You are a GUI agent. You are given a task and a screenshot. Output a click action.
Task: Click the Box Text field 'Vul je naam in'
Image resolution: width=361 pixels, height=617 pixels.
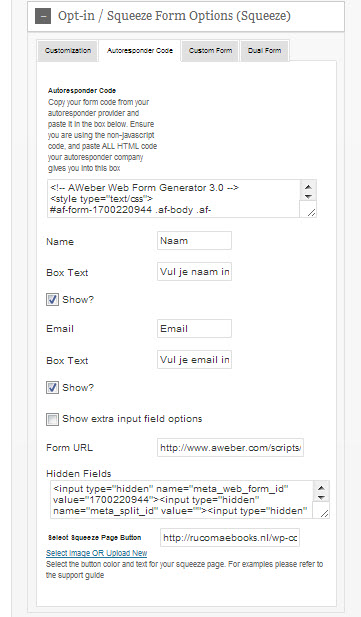coord(194,272)
